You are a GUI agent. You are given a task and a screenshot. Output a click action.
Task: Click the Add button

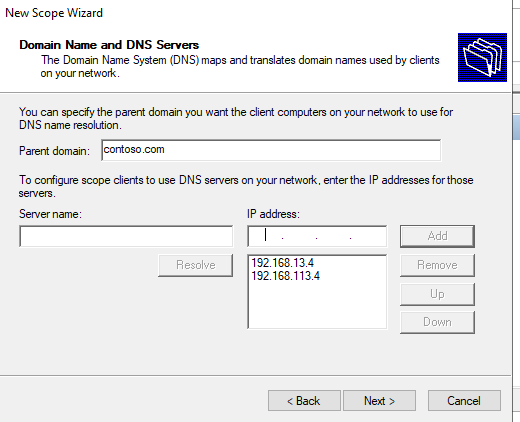click(437, 236)
